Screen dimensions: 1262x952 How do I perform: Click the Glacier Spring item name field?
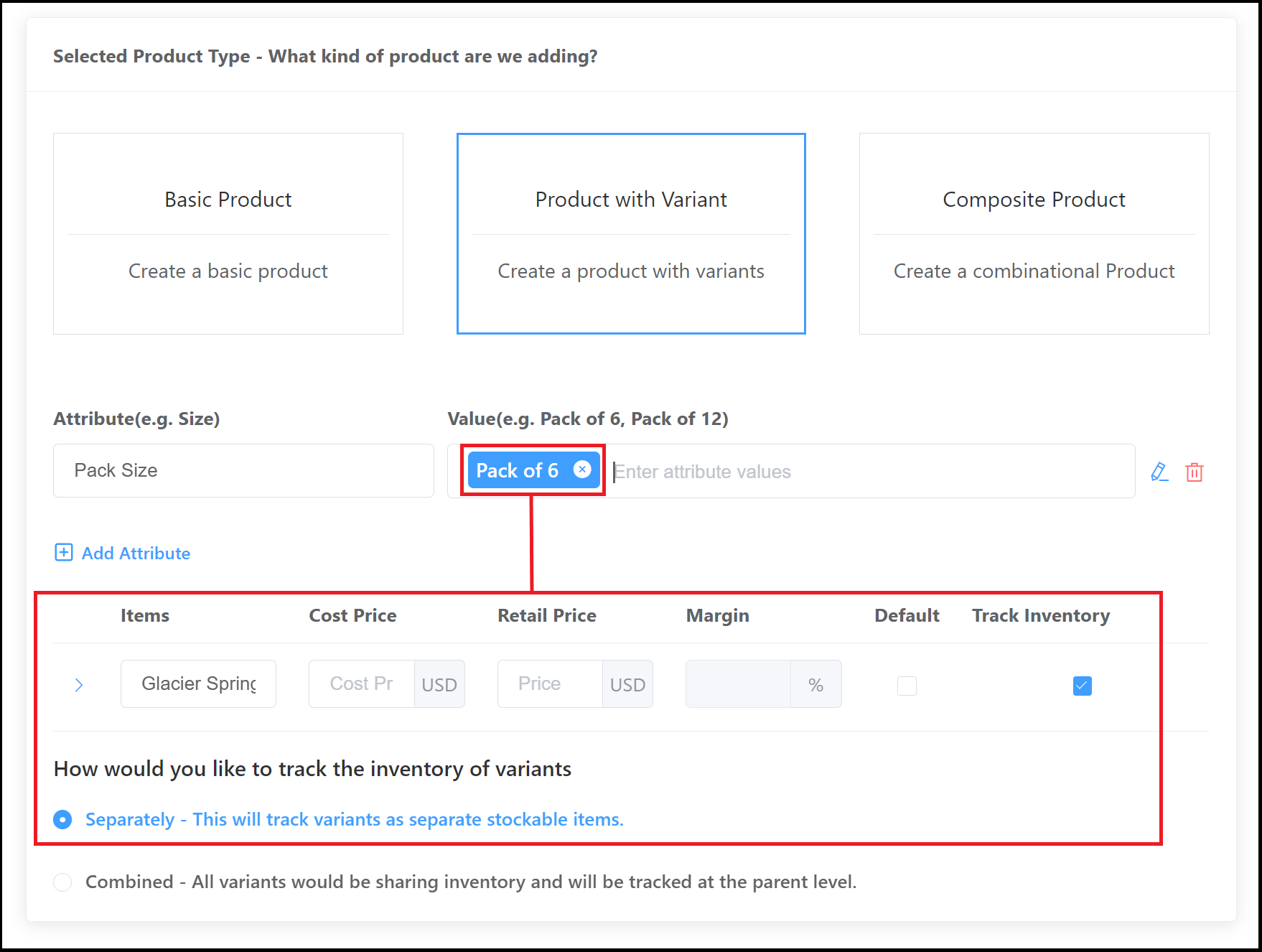click(x=198, y=684)
